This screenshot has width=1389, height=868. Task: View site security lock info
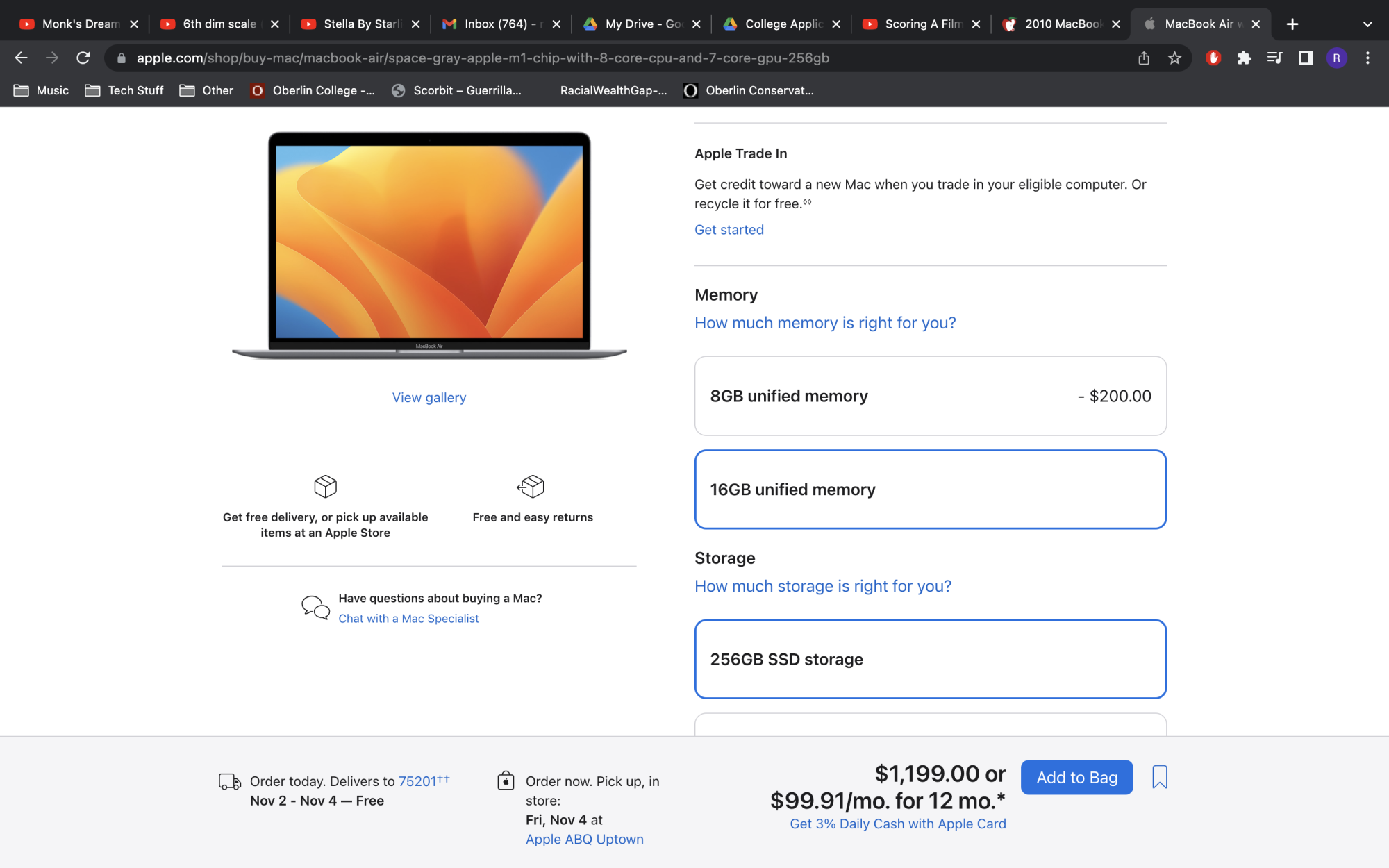[122, 58]
